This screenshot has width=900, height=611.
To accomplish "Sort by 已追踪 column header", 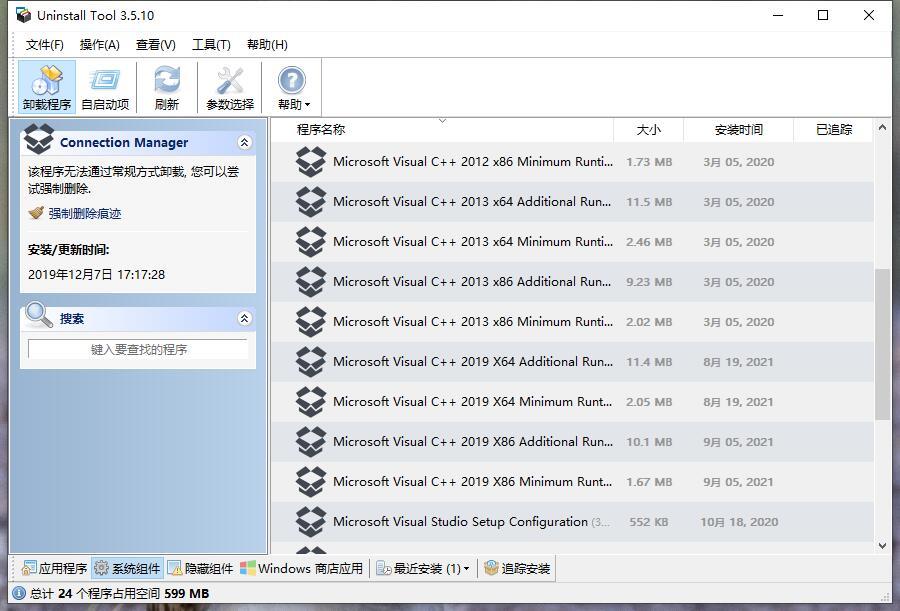I will tap(834, 130).
